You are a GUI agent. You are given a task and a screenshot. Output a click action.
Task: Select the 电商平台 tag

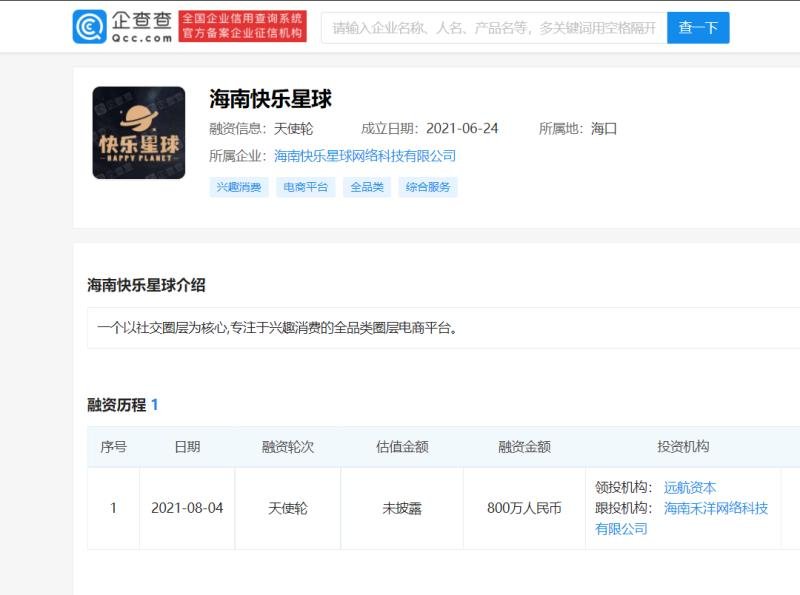click(306, 187)
